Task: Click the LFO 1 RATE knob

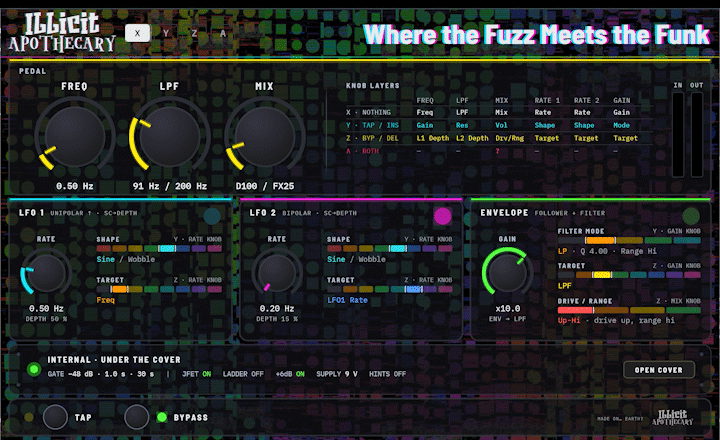Action: 46,273
